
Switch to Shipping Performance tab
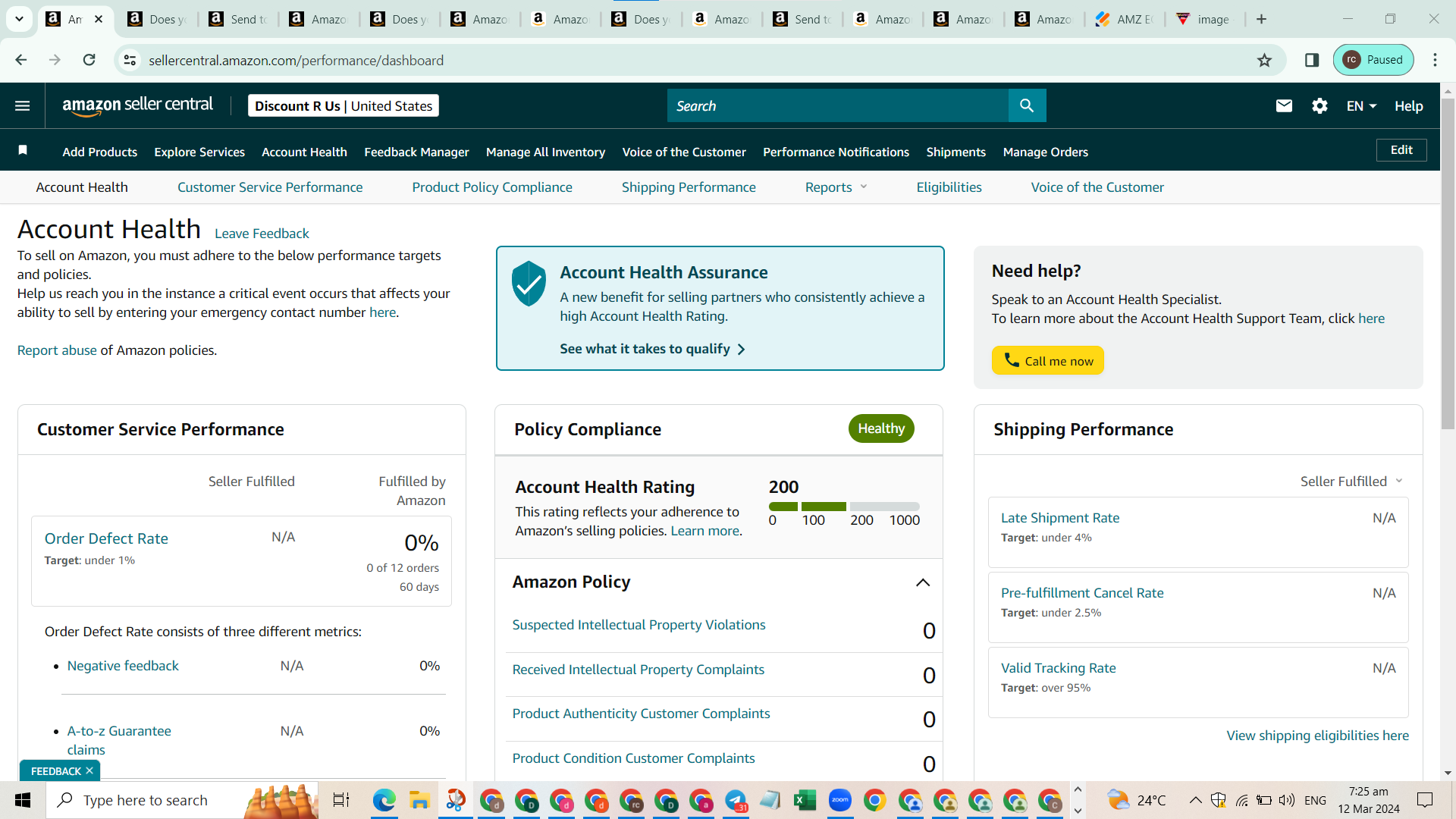pyautogui.click(x=689, y=187)
